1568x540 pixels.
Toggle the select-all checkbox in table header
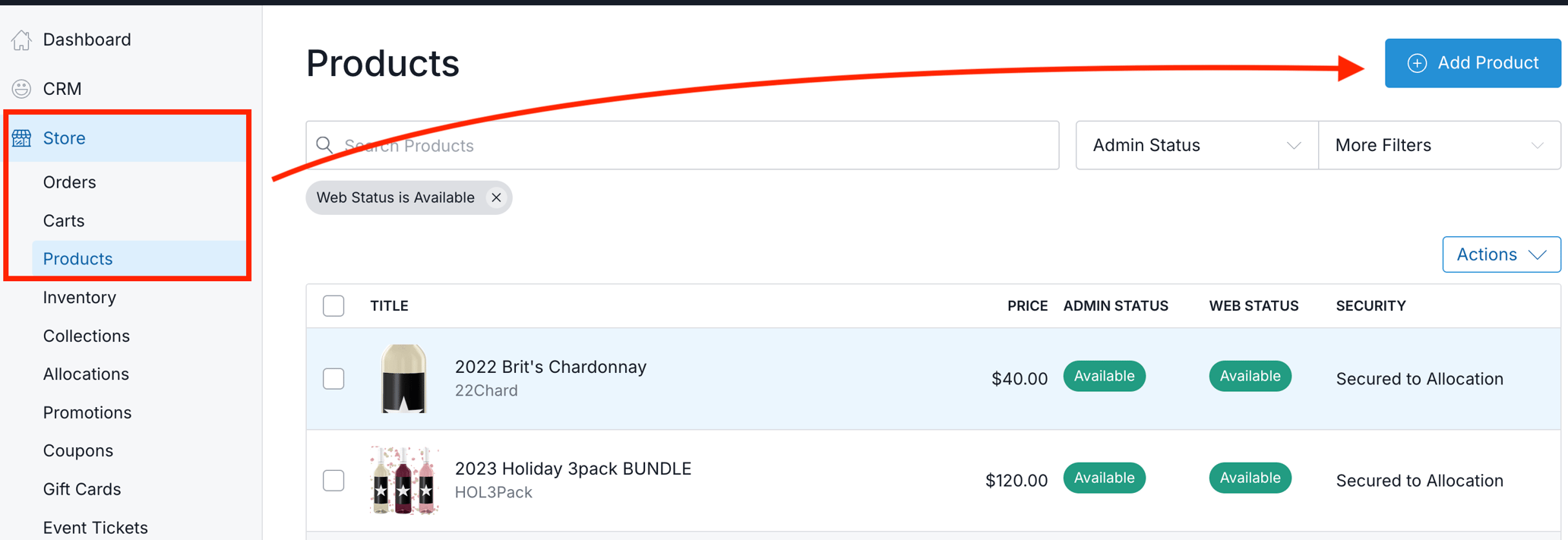334,306
